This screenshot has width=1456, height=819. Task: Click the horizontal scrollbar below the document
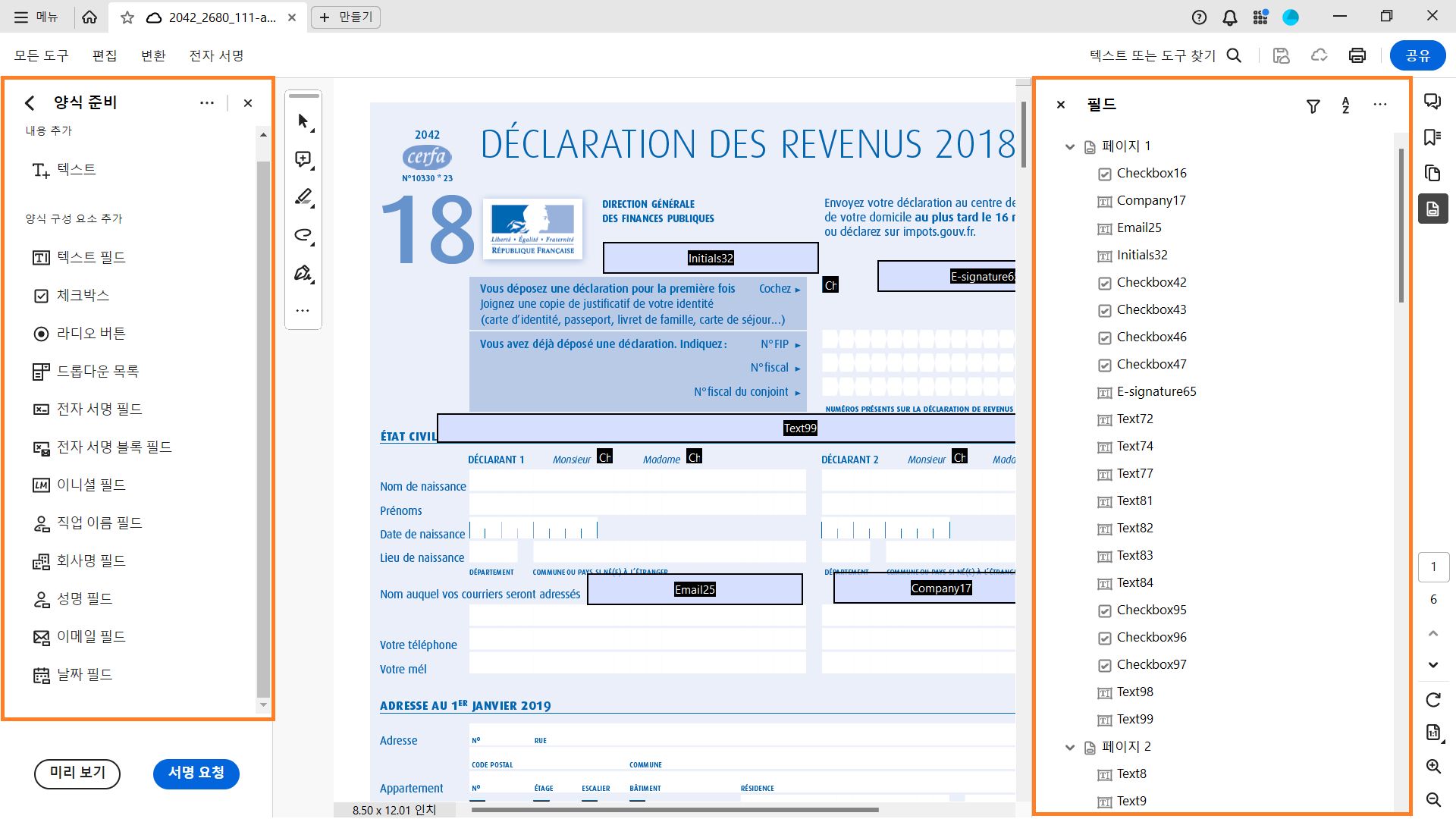coord(674,810)
